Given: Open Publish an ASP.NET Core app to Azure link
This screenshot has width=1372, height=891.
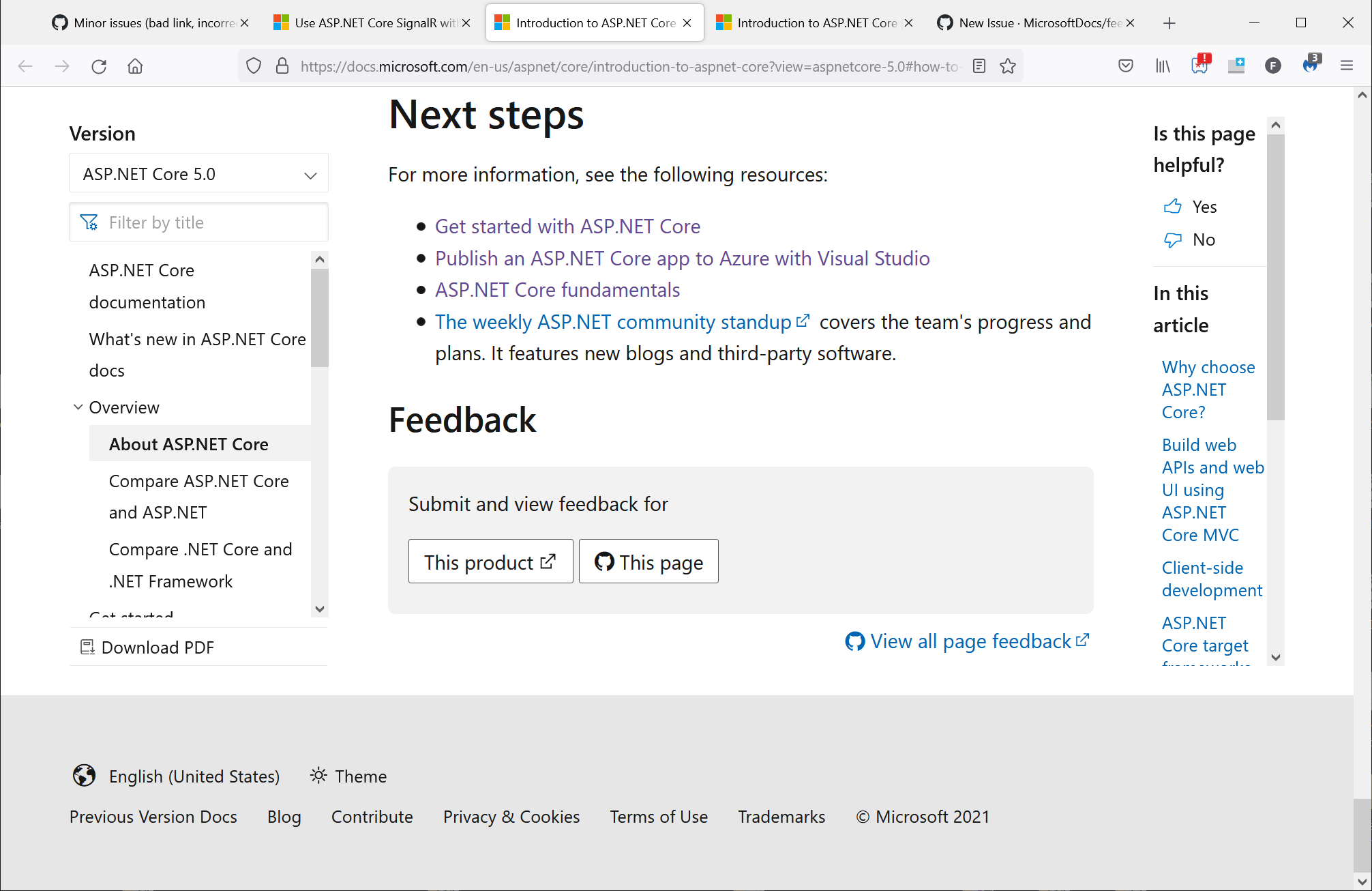Looking at the screenshot, I should coord(683,259).
